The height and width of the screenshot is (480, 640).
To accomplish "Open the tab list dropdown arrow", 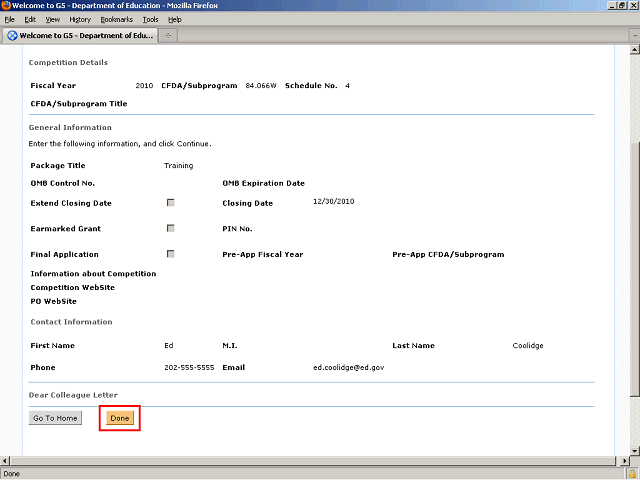I will [635, 36].
